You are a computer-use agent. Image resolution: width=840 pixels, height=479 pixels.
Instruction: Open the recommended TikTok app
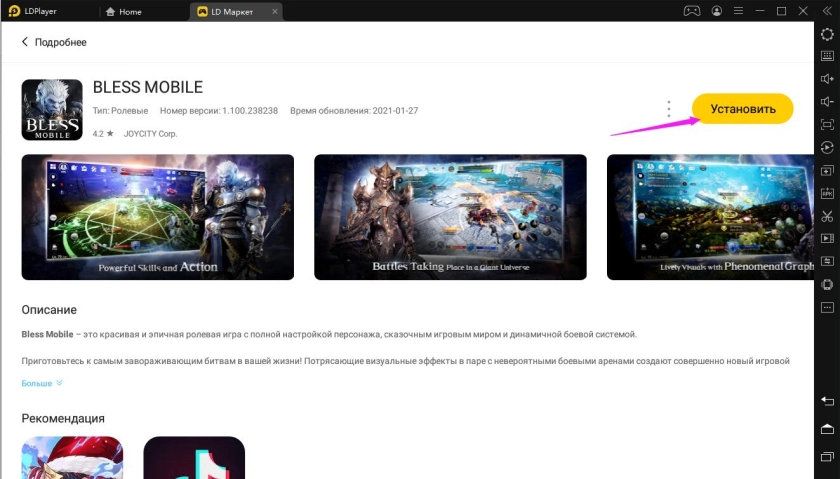[x=194, y=458]
